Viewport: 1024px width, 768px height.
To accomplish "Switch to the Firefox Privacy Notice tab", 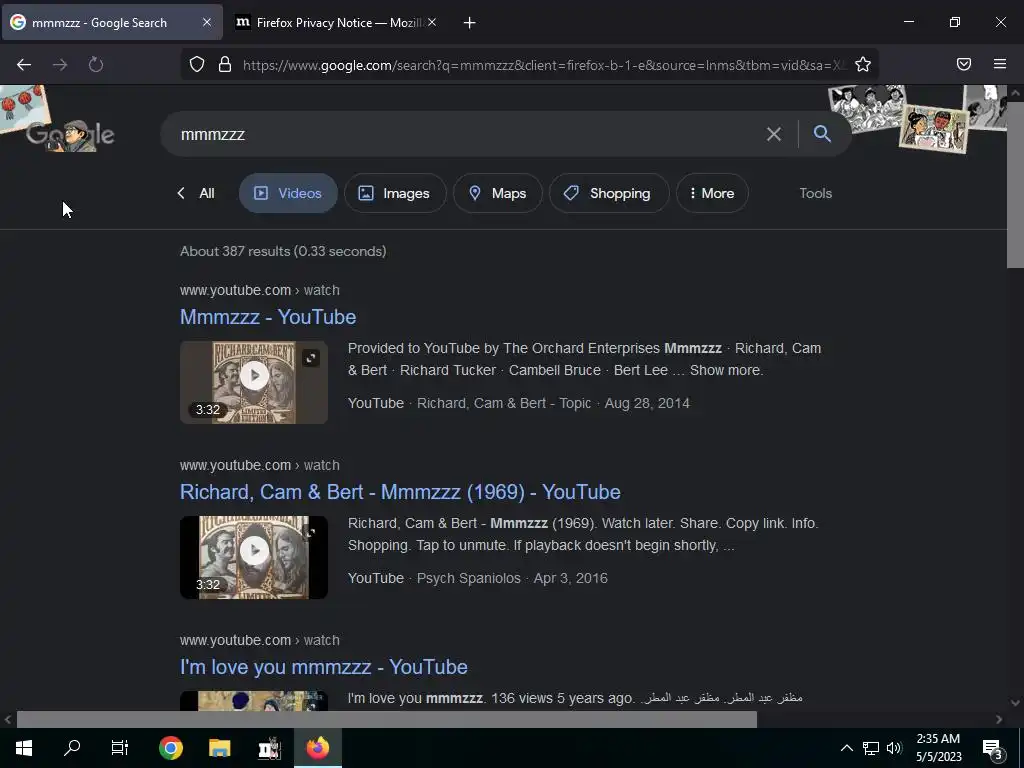I will point(337,23).
